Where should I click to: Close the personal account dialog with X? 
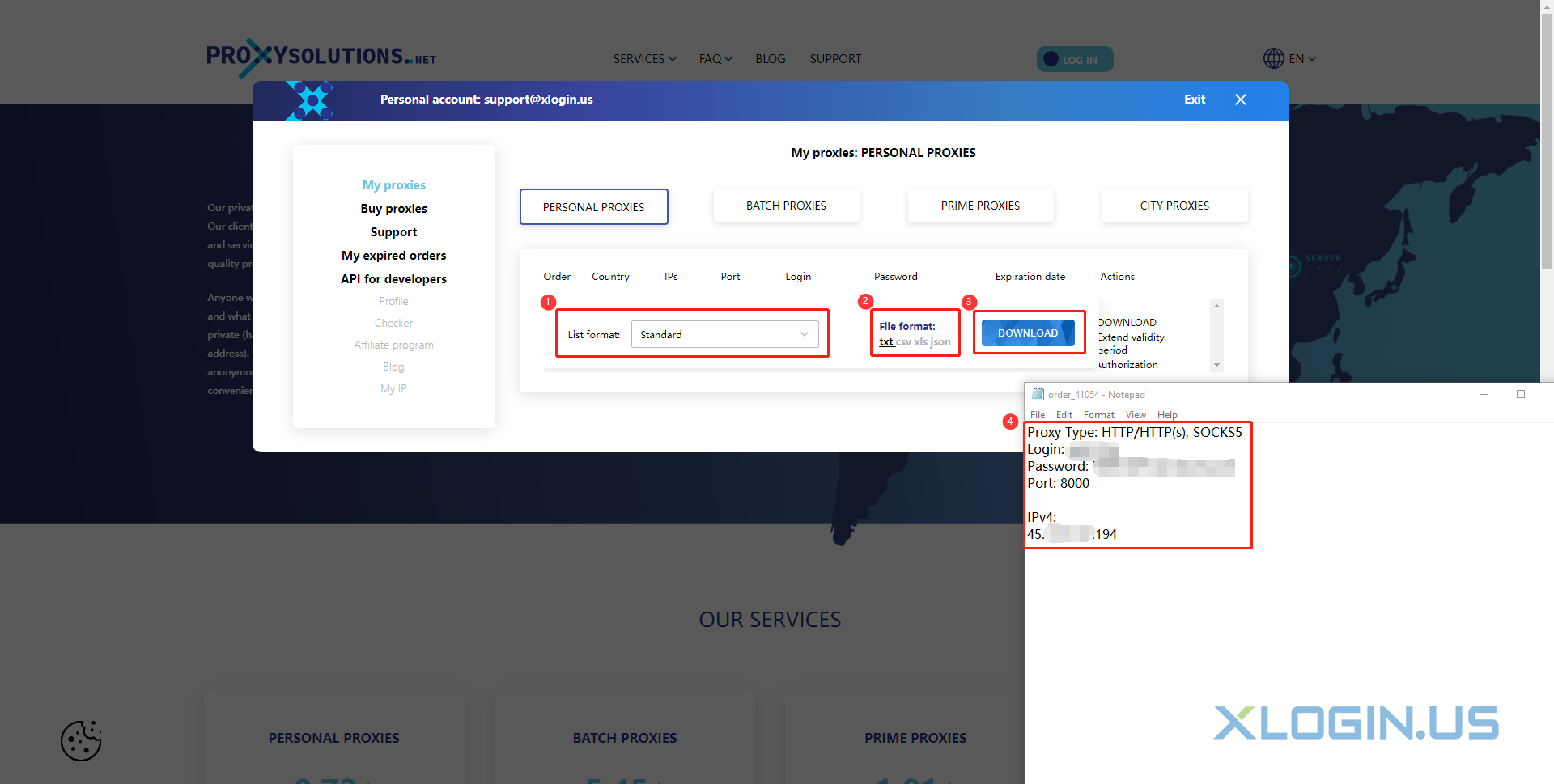click(x=1240, y=100)
